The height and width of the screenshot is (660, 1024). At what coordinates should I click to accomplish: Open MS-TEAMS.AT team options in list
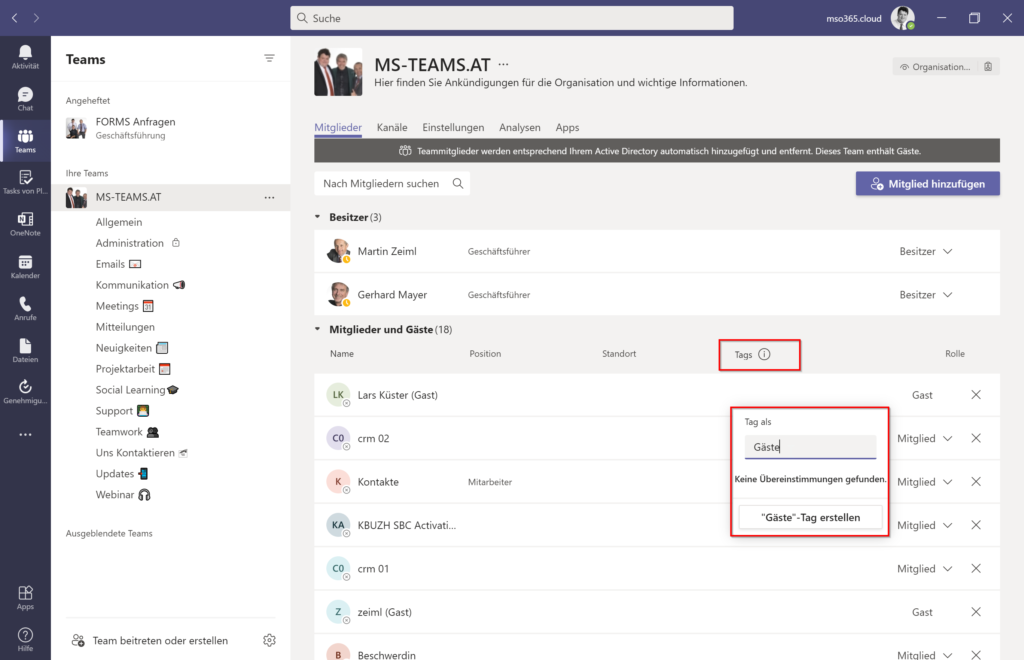tap(269, 197)
